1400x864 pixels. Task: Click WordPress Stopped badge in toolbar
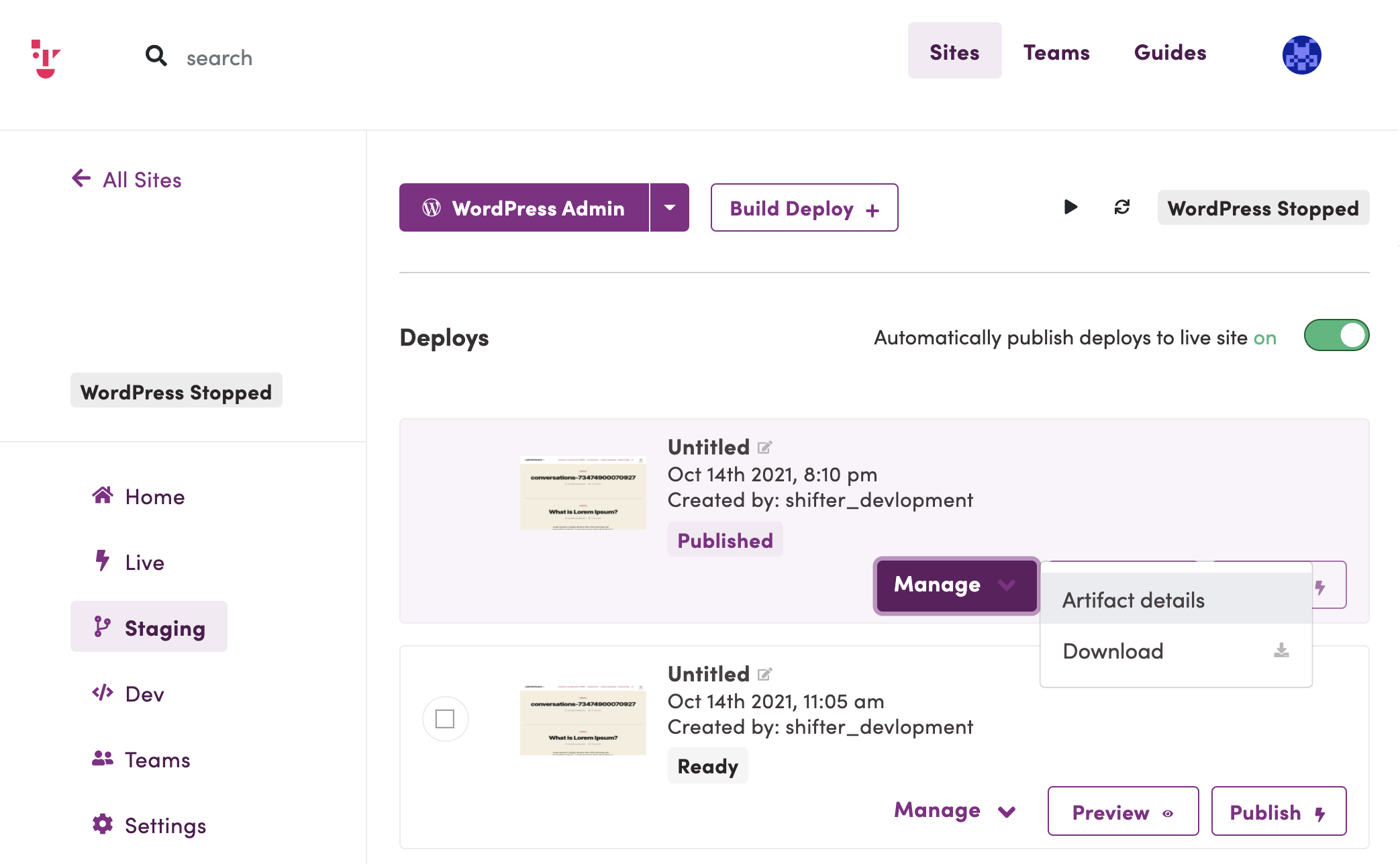(x=1263, y=207)
